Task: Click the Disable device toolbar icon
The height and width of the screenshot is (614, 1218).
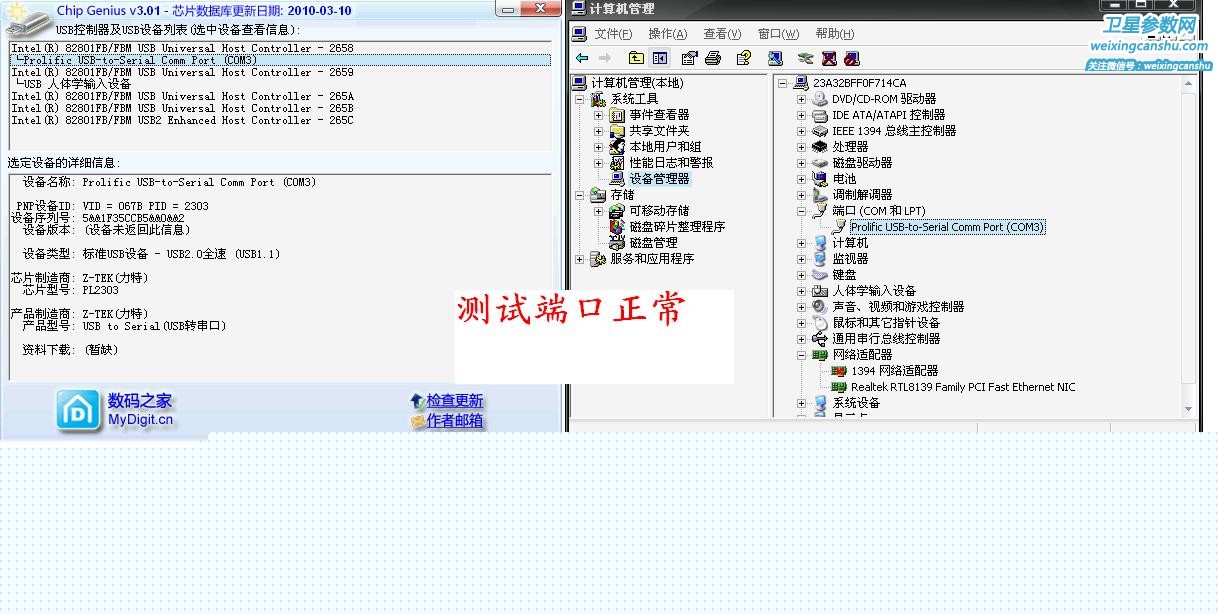Action: 851,59
